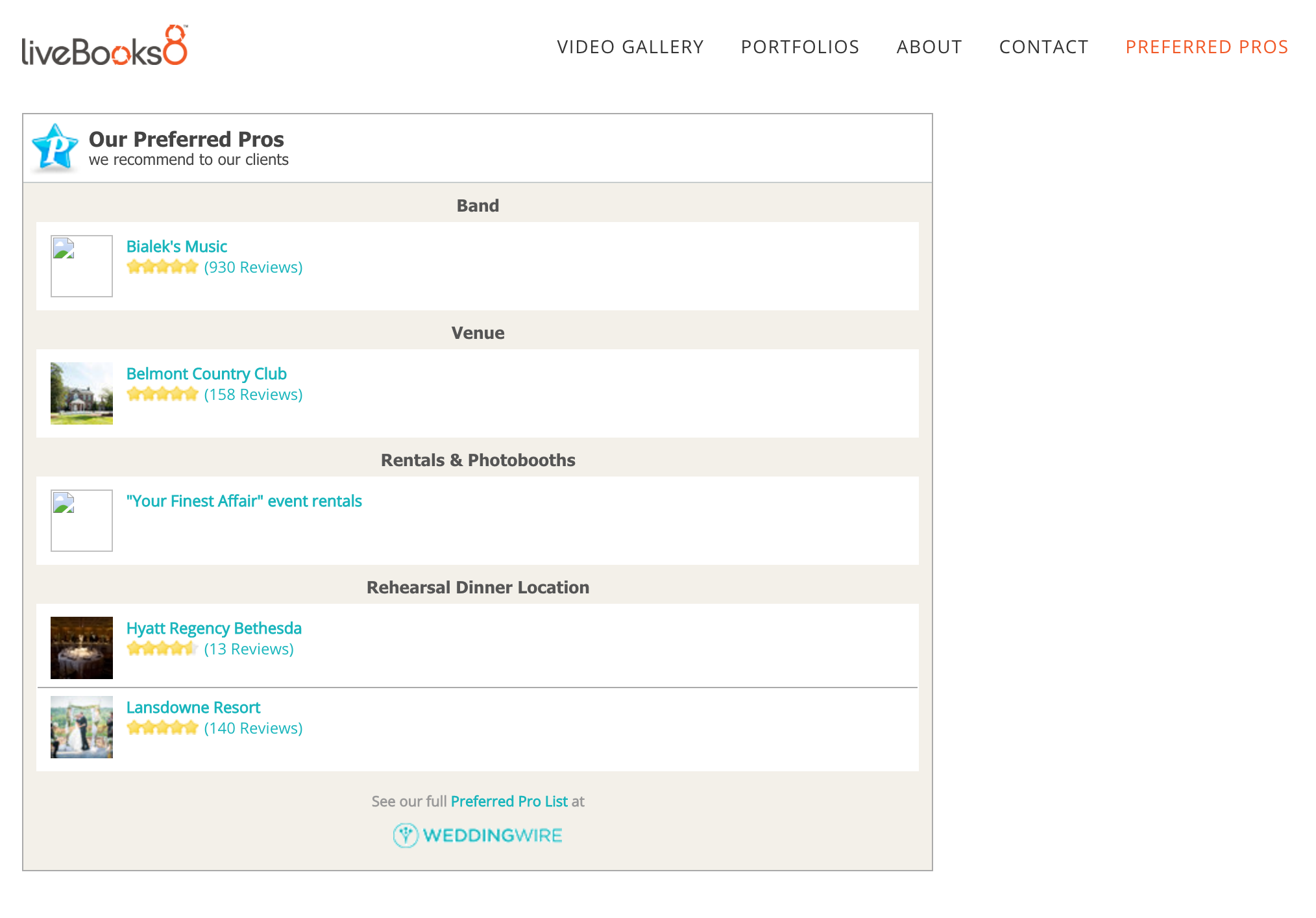Open Hyatt Regency Bethesda thumbnail photo
The width and height of the screenshot is (1316, 918).
click(x=82, y=648)
